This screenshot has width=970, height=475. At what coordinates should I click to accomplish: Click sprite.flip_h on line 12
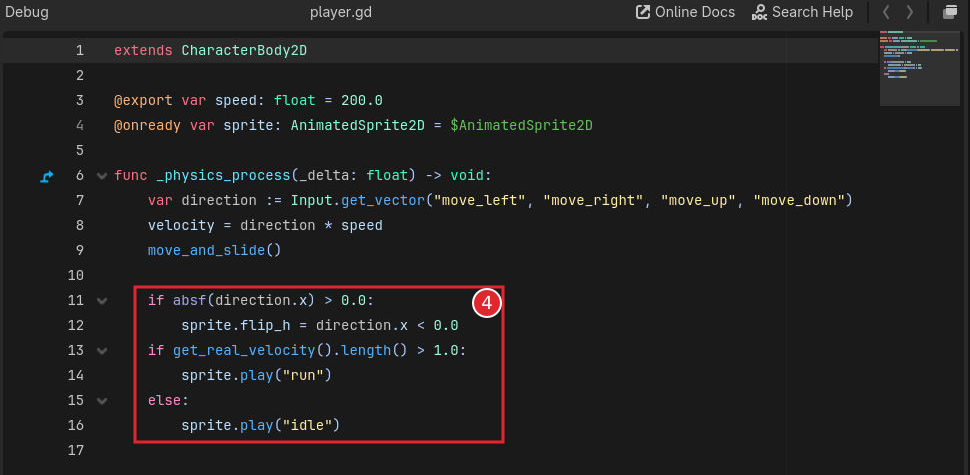[x=236, y=325]
